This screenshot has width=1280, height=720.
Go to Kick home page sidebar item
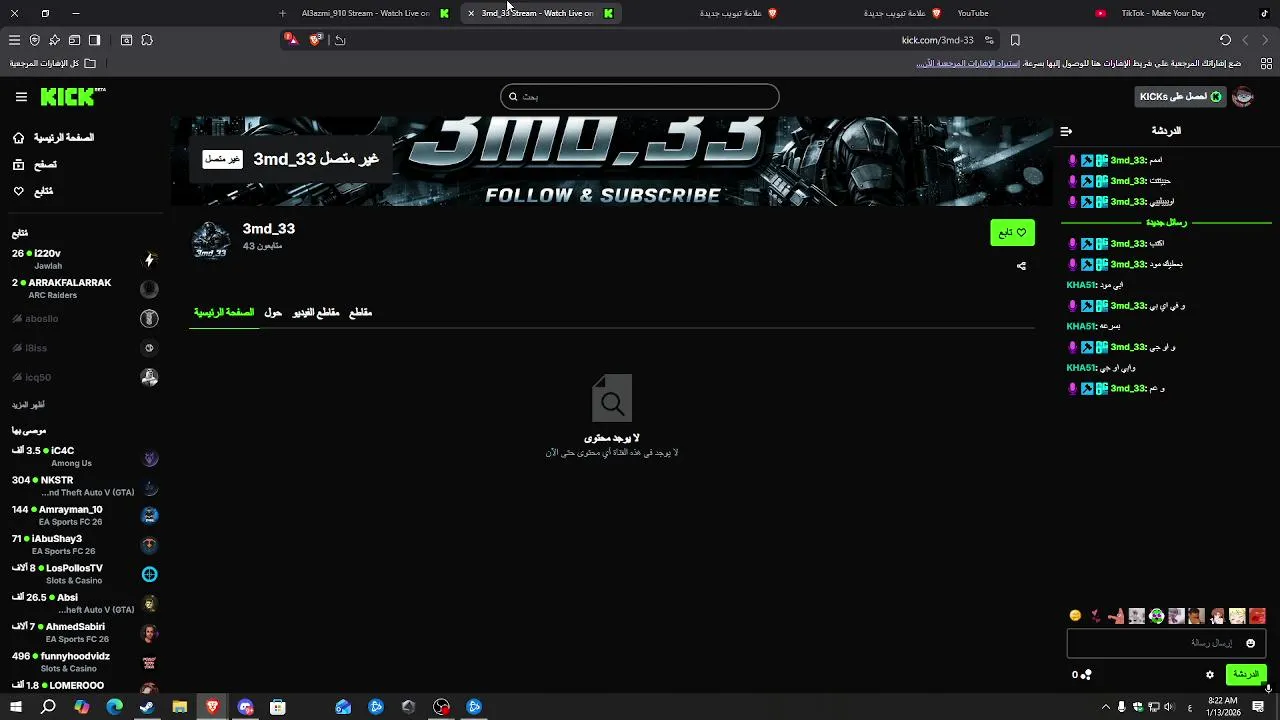tap(54, 137)
